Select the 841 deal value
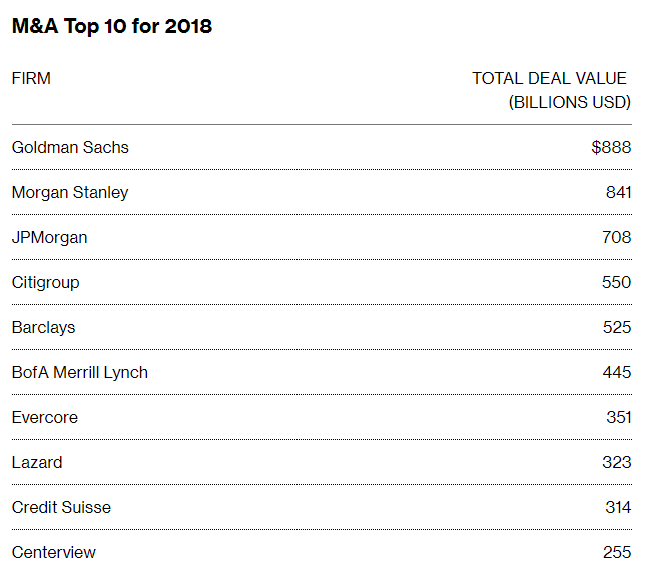This screenshot has width=646, height=586. (618, 192)
